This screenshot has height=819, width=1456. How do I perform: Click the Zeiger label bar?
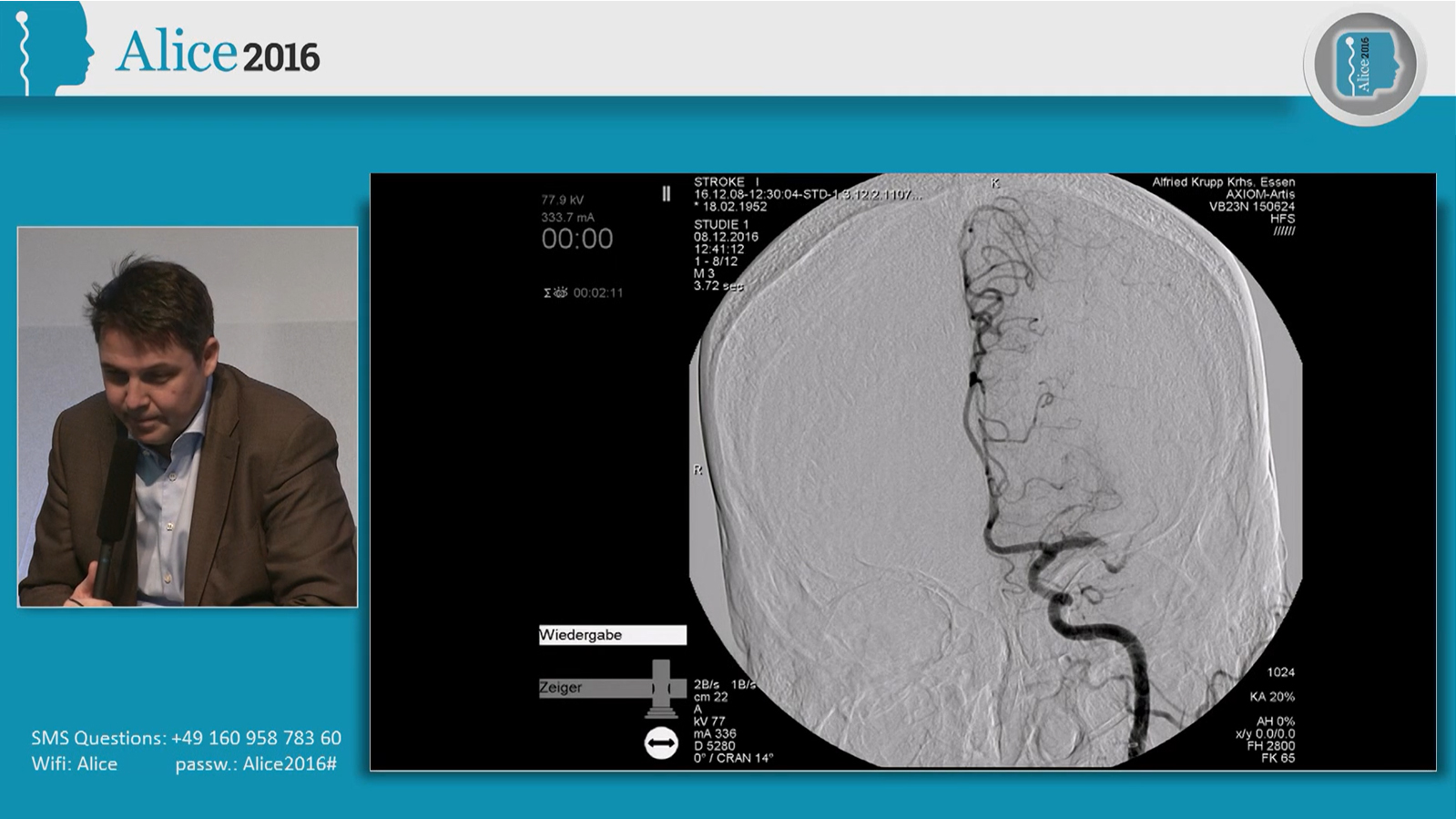pyautogui.click(x=592, y=688)
